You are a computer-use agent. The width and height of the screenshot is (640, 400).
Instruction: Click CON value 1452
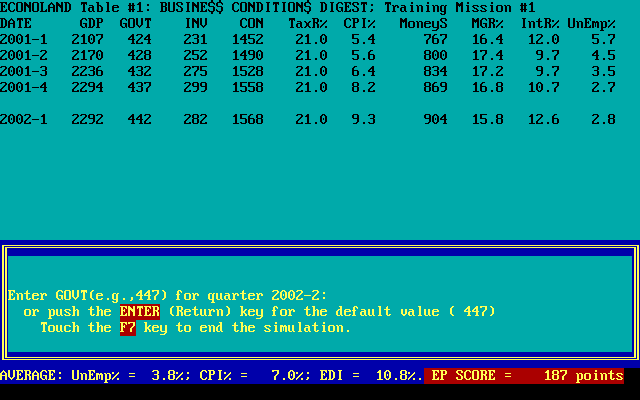click(x=248, y=40)
